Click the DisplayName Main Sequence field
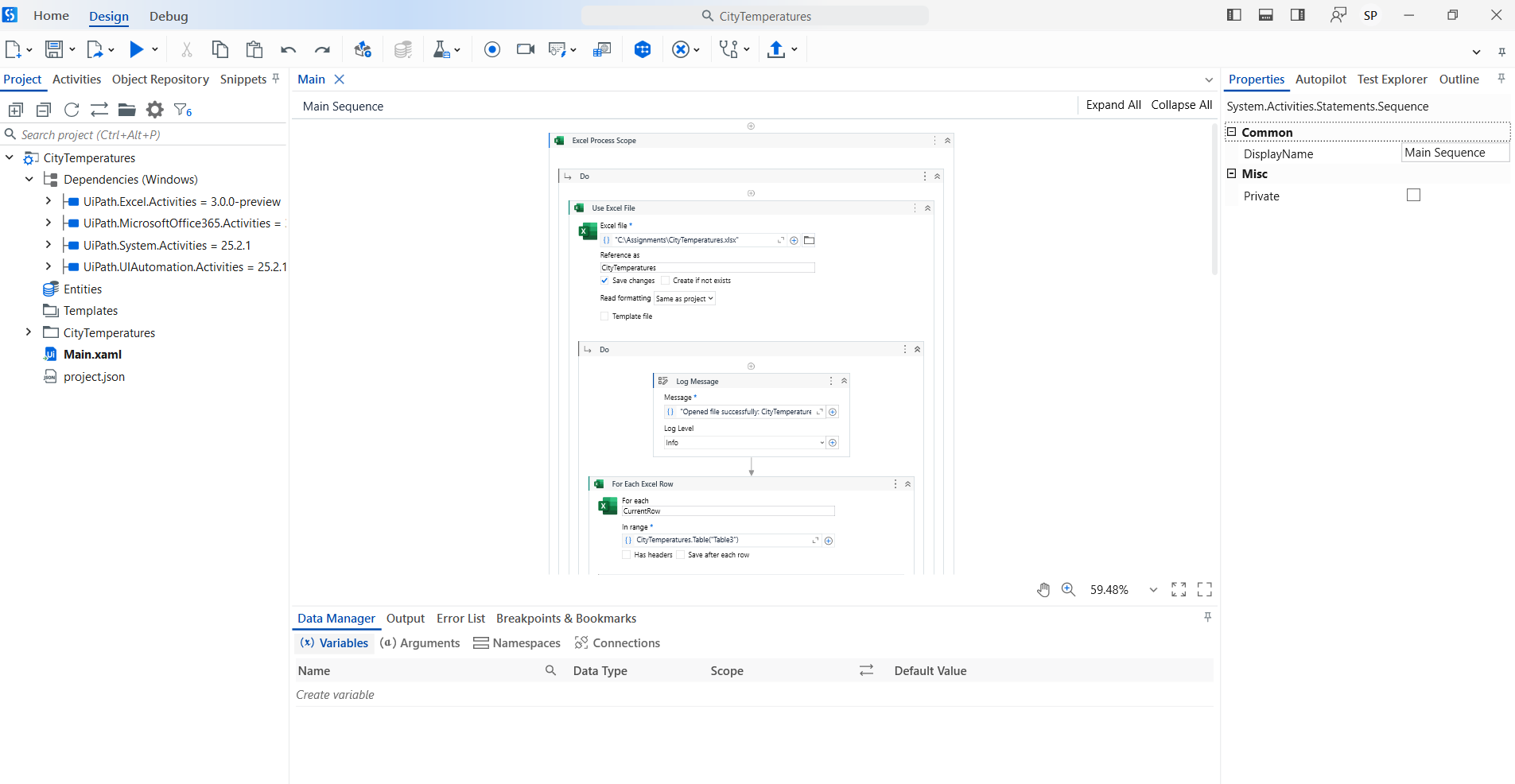Viewport: 1515px width, 784px height. tap(1455, 153)
